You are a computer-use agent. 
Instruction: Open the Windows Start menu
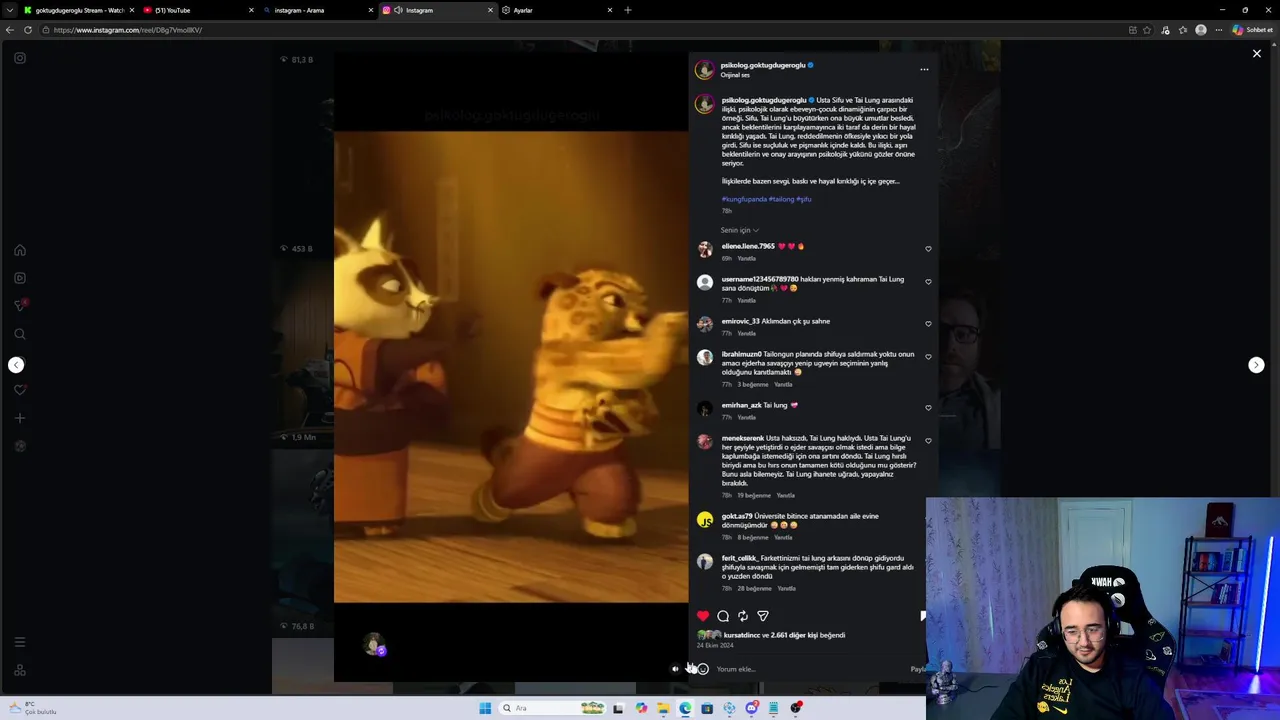tap(485, 708)
